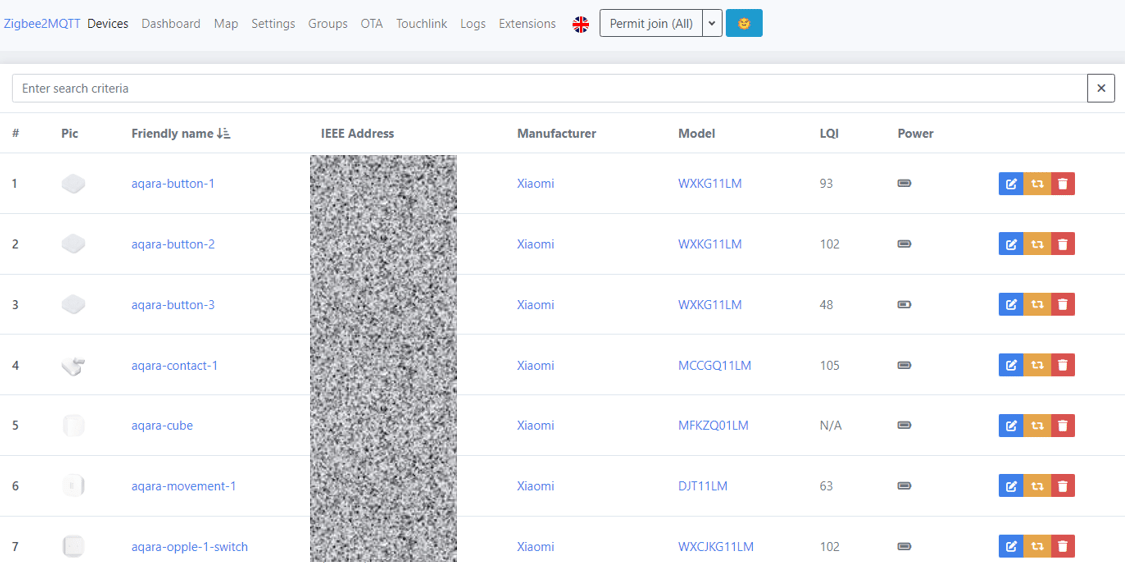
Task: Click the search criteria input field
Action: [549, 88]
